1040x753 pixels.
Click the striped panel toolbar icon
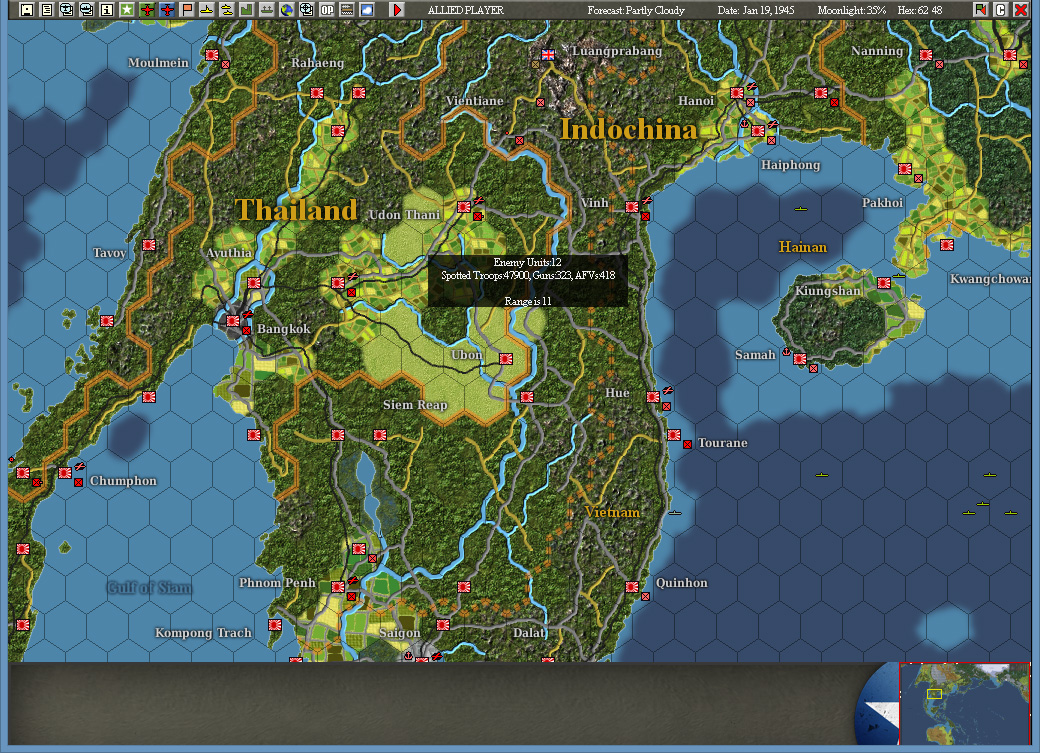click(346, 10)
